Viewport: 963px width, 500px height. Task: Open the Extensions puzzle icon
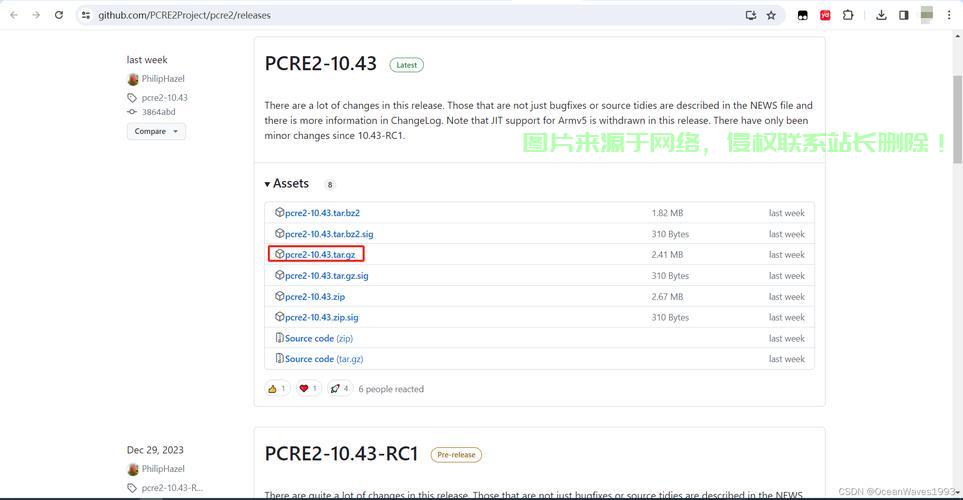coord(848,15)
